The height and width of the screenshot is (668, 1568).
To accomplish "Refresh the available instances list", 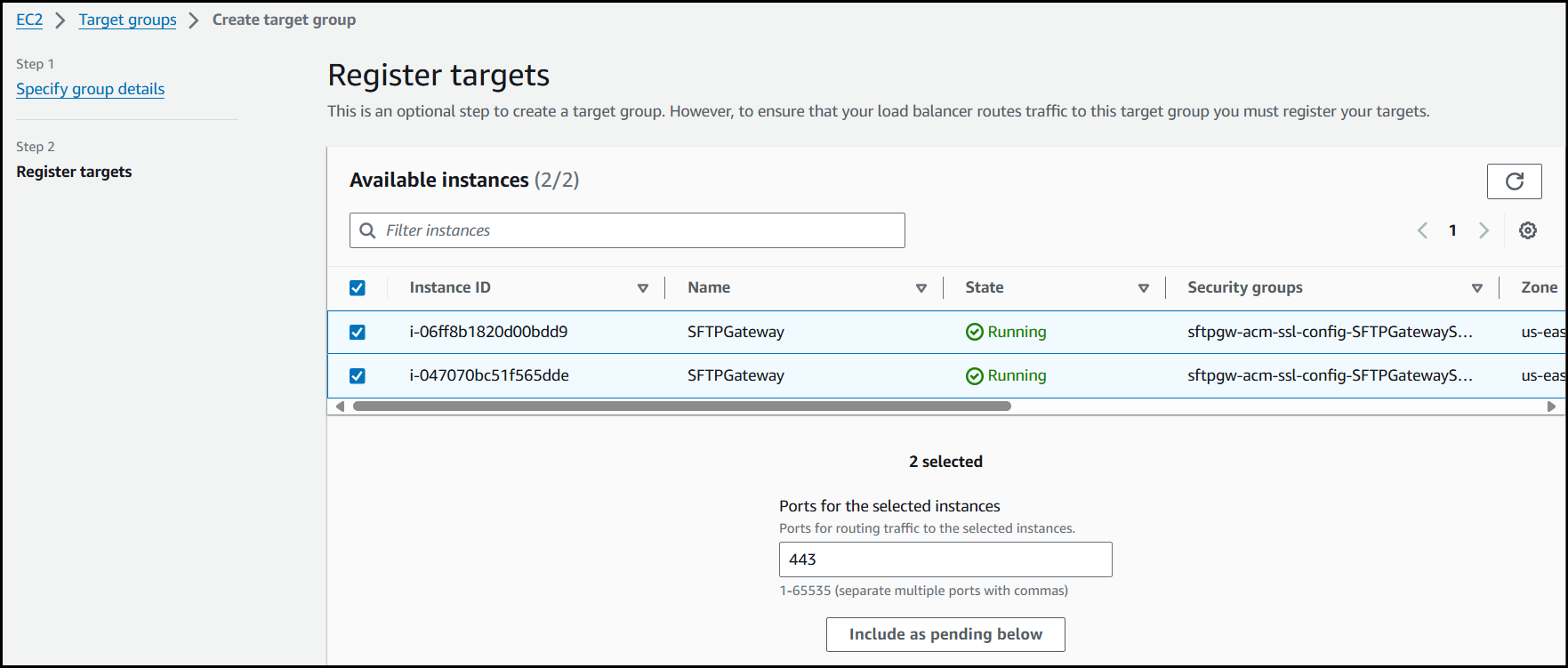I will (1514, 181).
